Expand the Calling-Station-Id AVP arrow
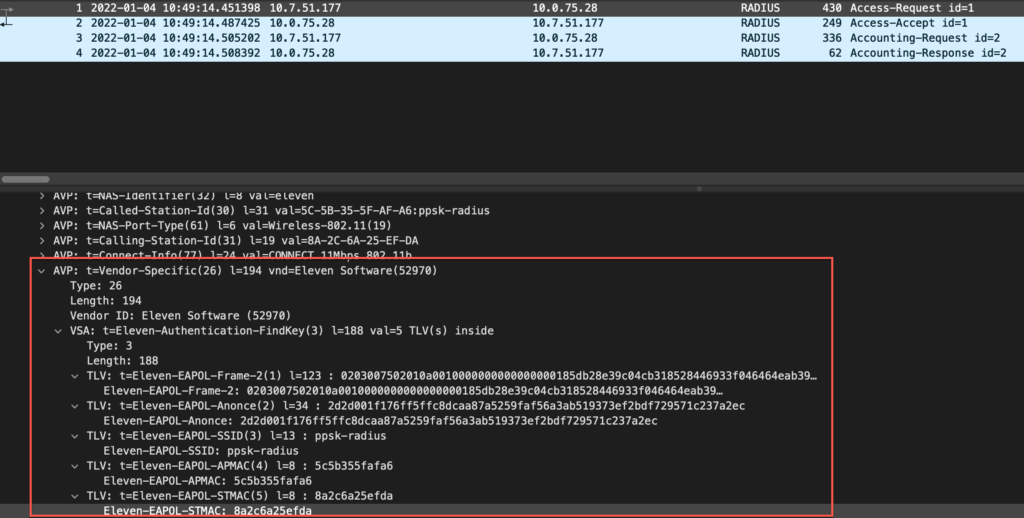 coord(41,241)
